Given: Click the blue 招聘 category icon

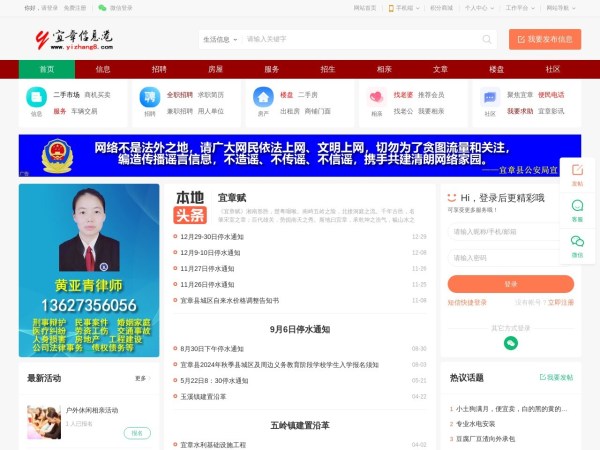Looking at the screenshot, I should pyautogui.click(x=149, y=97).
